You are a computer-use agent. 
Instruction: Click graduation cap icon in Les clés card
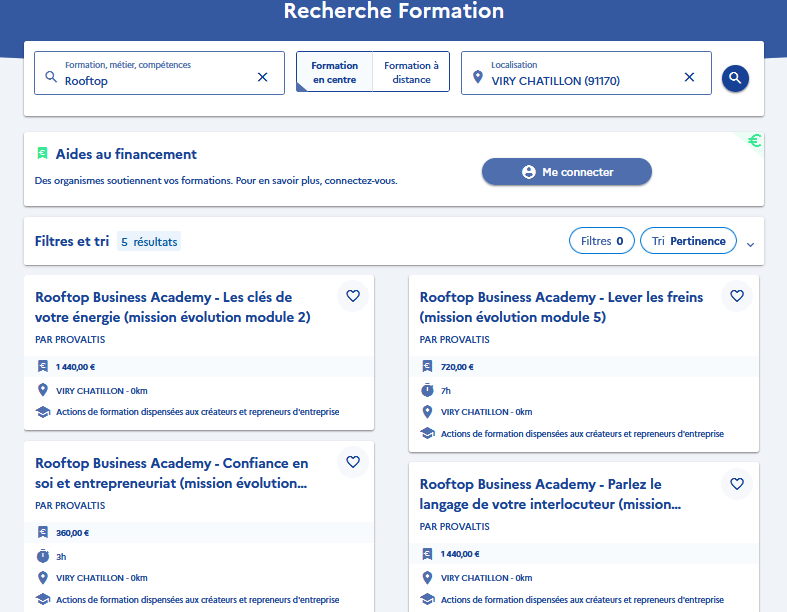click(43, 412)
